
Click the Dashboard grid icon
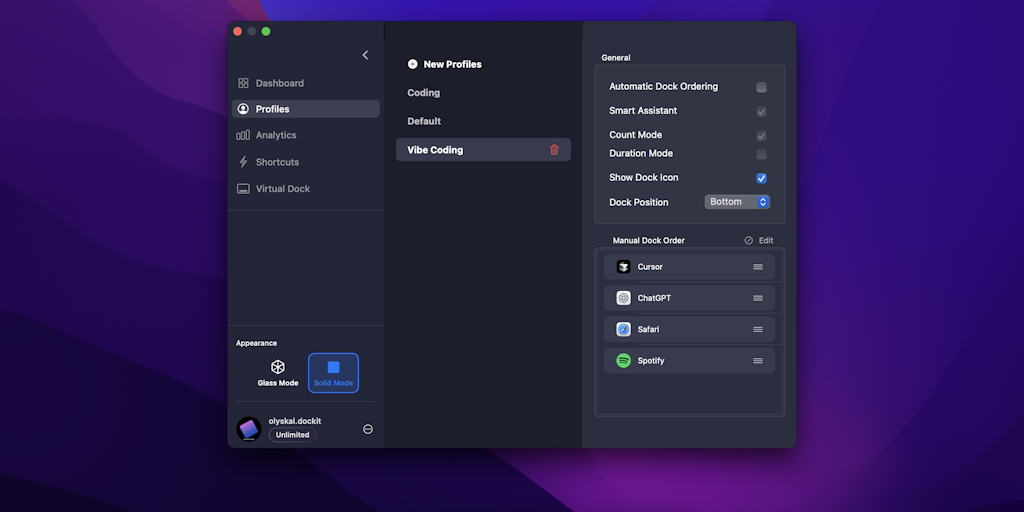point(243,83)
